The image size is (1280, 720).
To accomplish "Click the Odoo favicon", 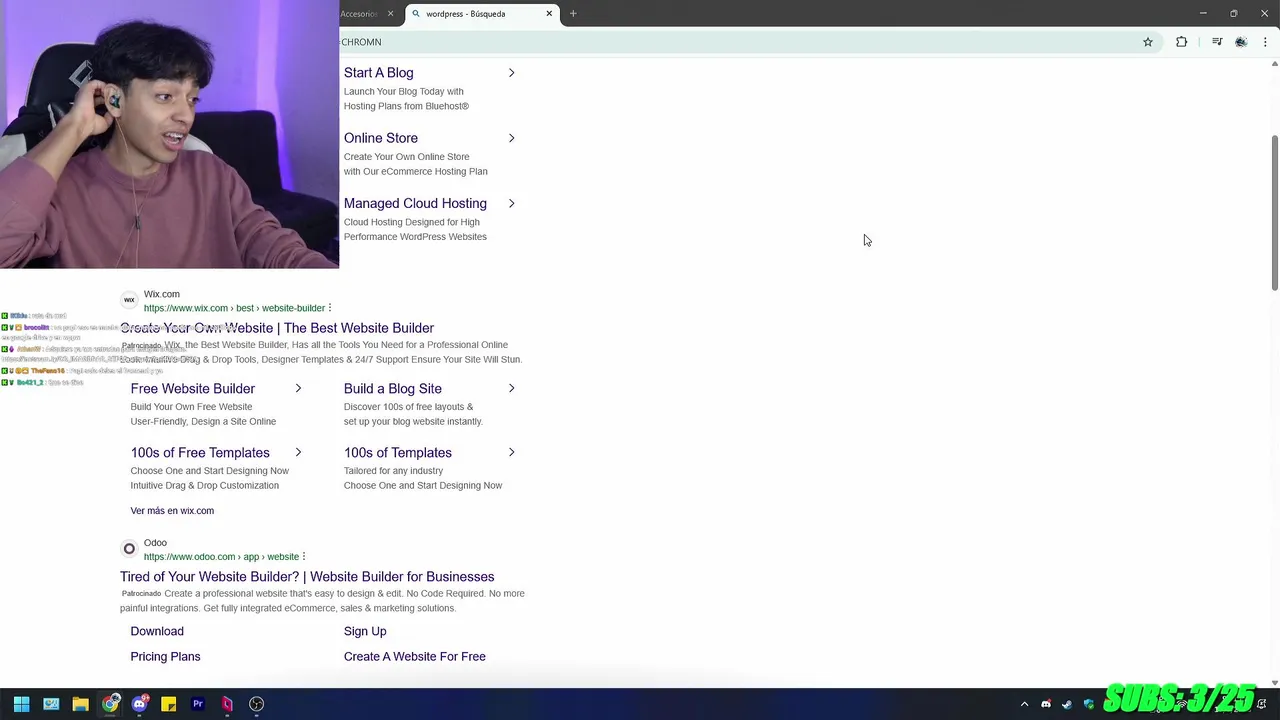I will [x=129, y=549].
